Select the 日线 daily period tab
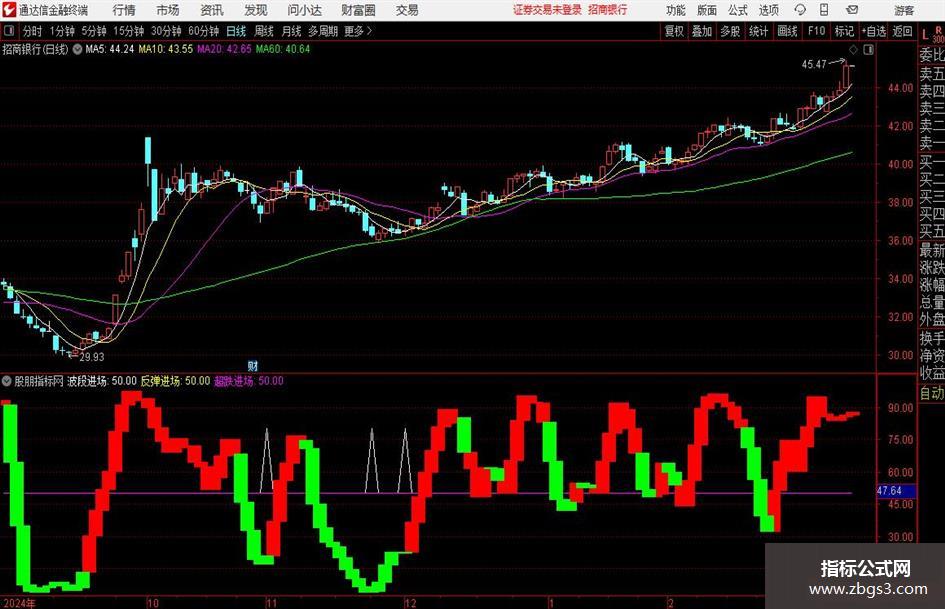This screenshot has height=609, width=945. 236,31
